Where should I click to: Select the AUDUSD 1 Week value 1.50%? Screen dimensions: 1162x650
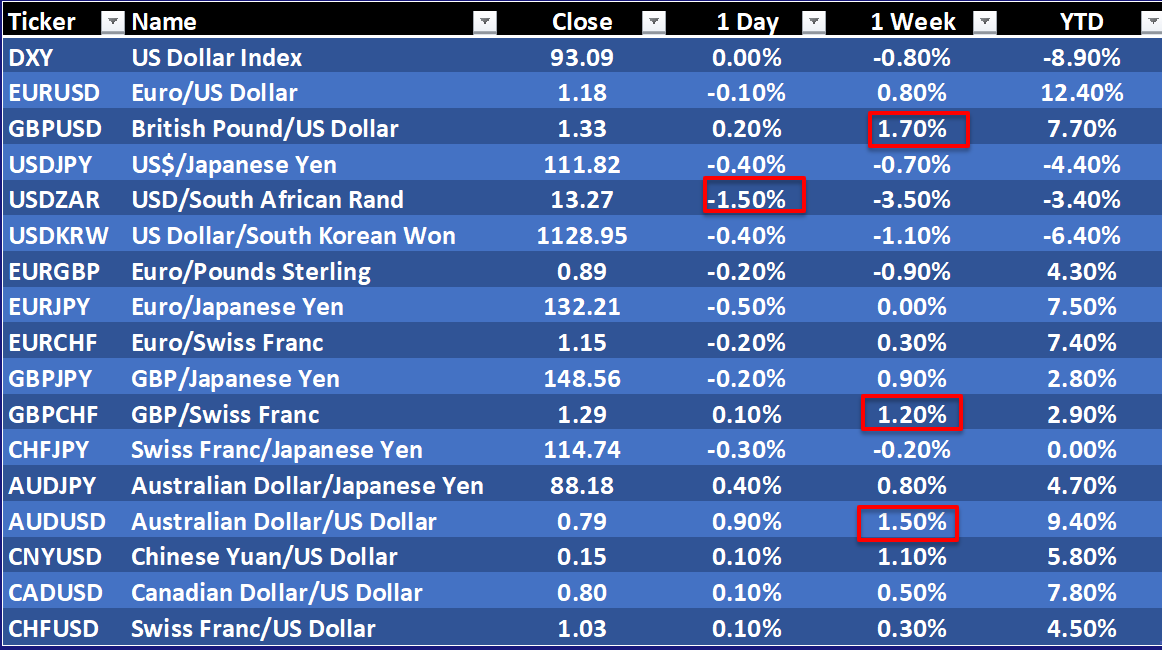[x=909, y=522]
